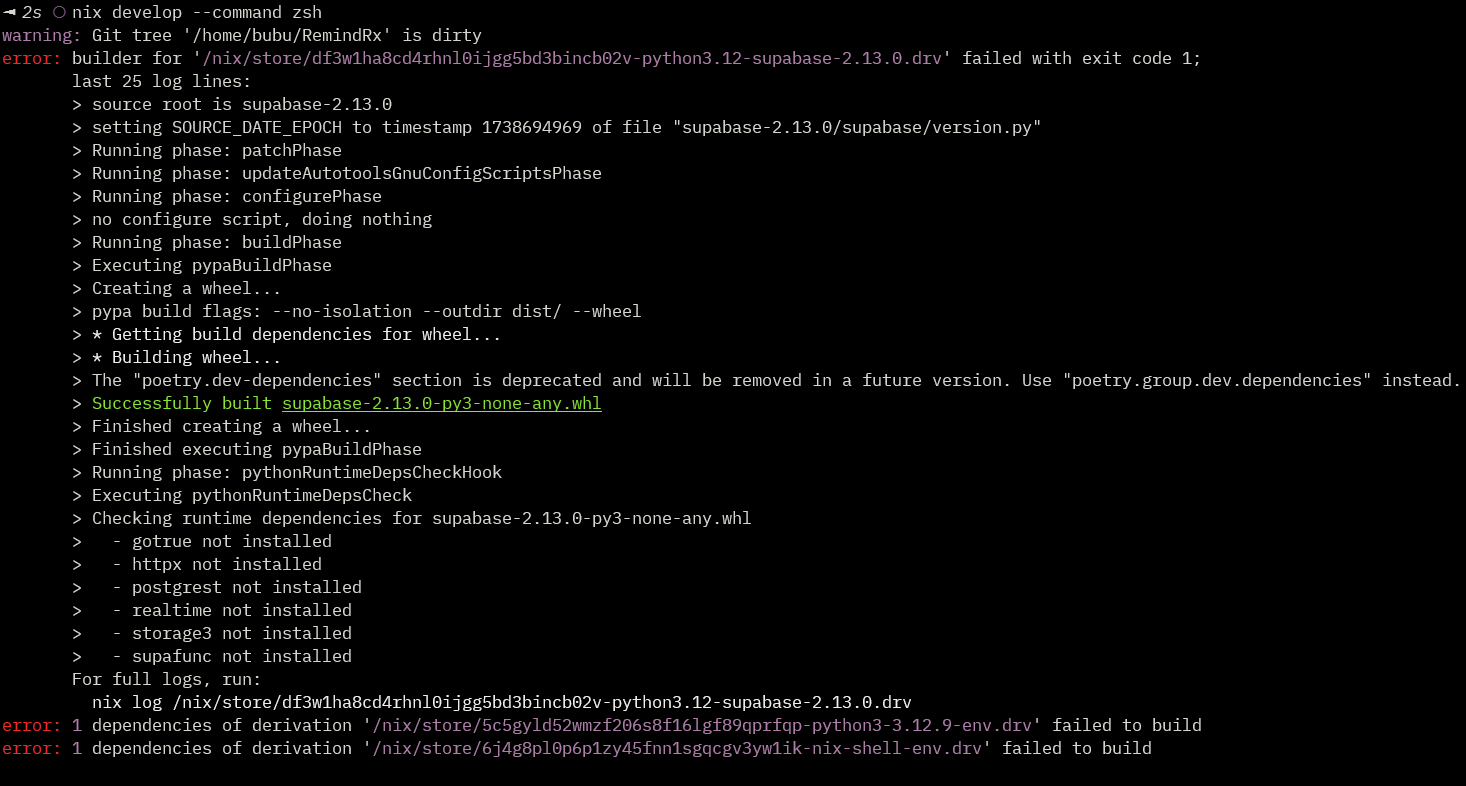
Task: Click the green 'Successfully built' text
Action: (182, 403)
